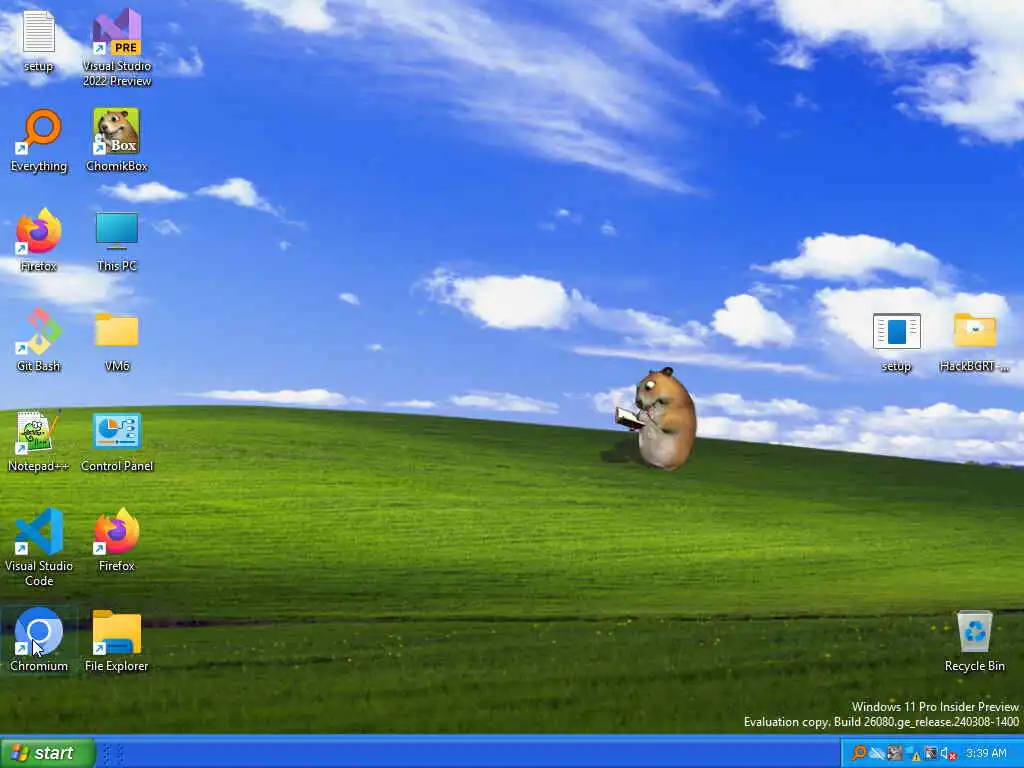1024x768 pixels.
Task: Open the setup text file at top-left
Action: 38,41
